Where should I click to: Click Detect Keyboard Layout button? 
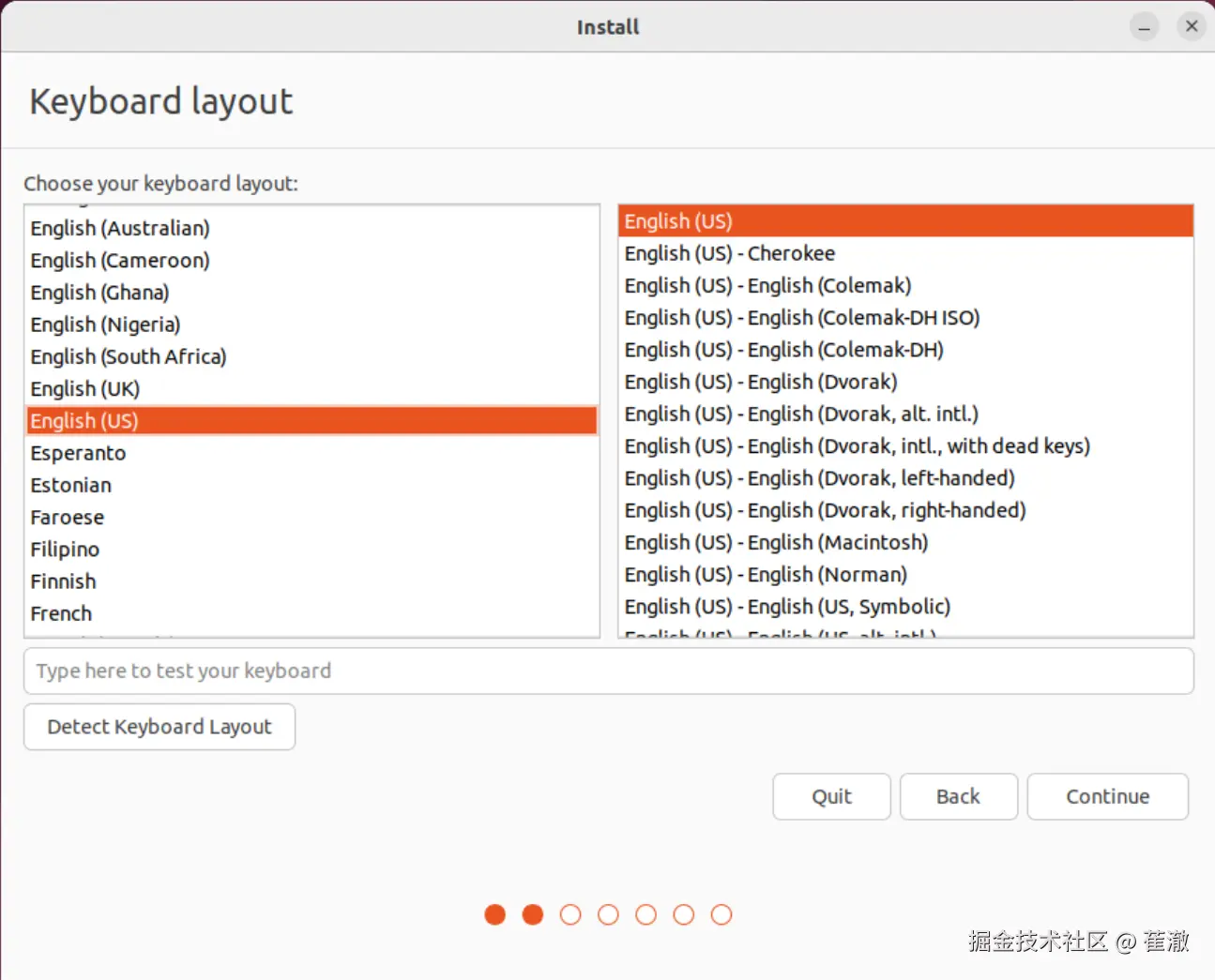[x=159, y=727]
